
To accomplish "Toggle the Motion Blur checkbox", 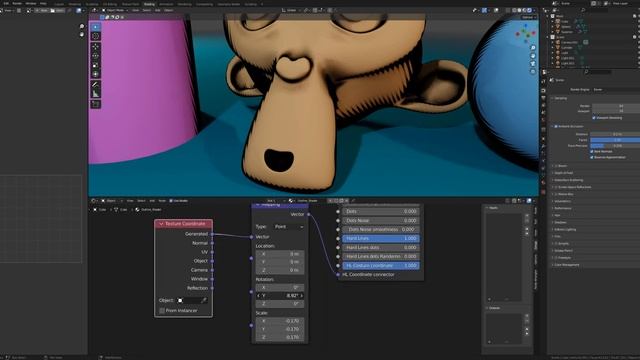I will (x=556, y=194).
